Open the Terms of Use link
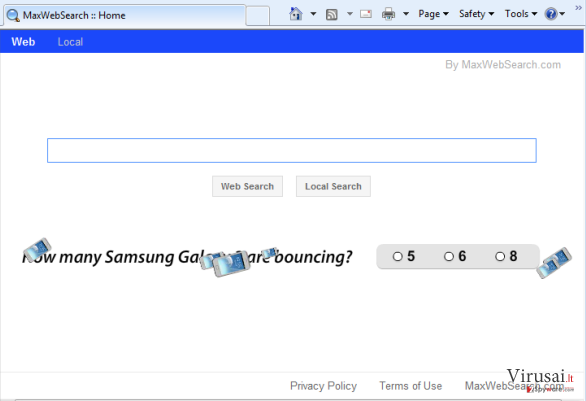This screenshot has height=401, width=586. tap(411, 386)
